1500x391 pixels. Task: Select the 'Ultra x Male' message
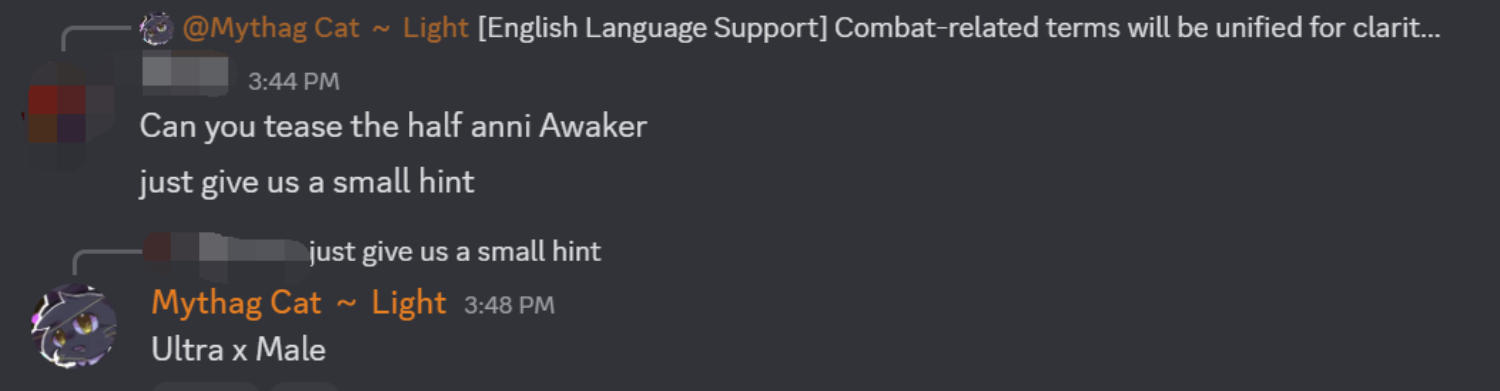(239, 349)
